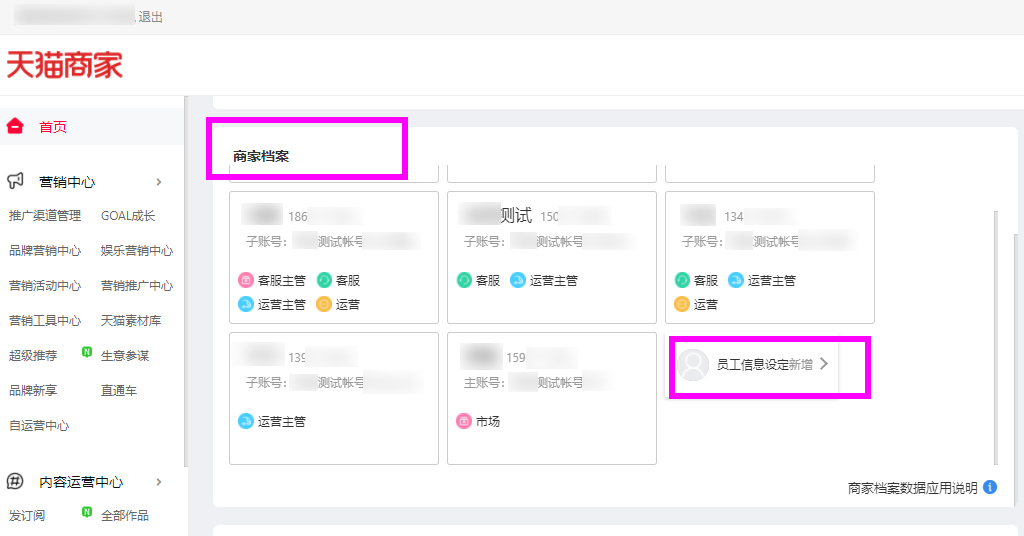Open 超级推荐 in sidebar
The image size is (1024, 536).
pos(33,356)
